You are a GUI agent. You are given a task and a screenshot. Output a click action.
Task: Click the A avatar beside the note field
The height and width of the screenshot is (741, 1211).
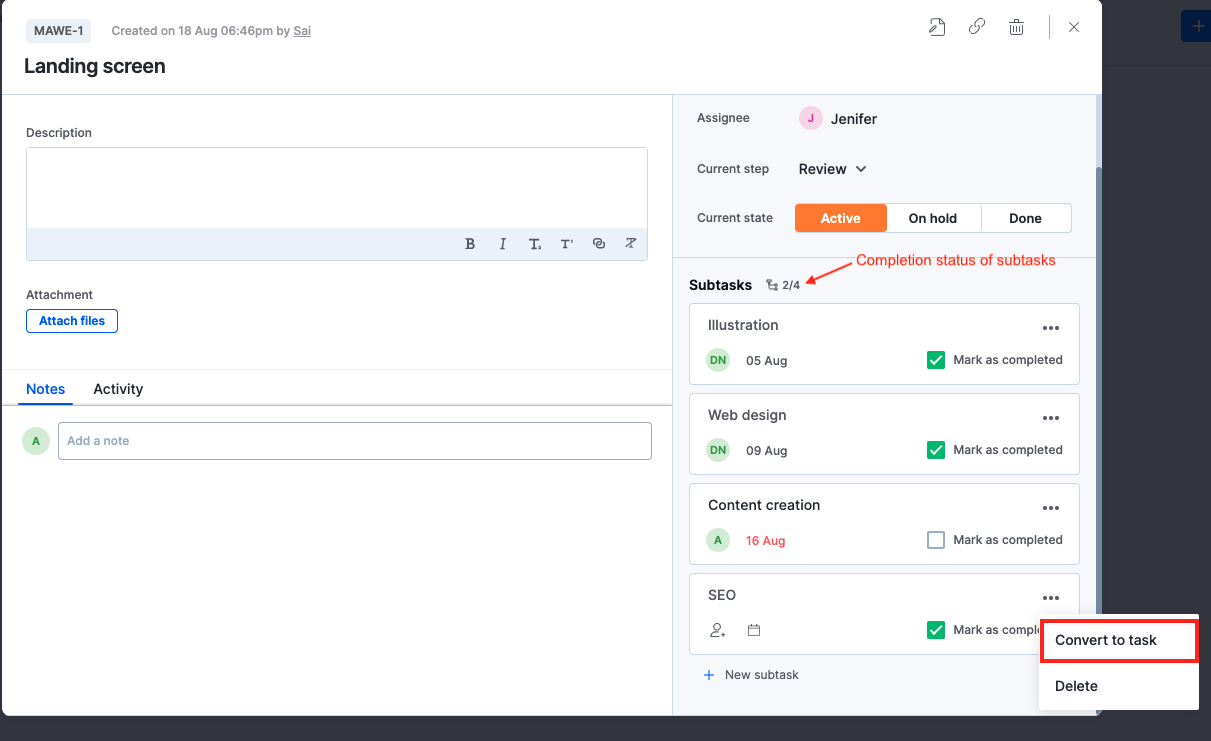tap(36, 441)
